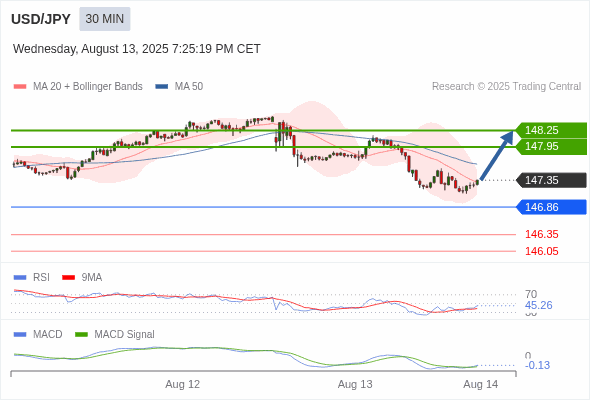Click the 146.05 red support level
Viewport: 590px width, 400px height.
coord(541,251)
